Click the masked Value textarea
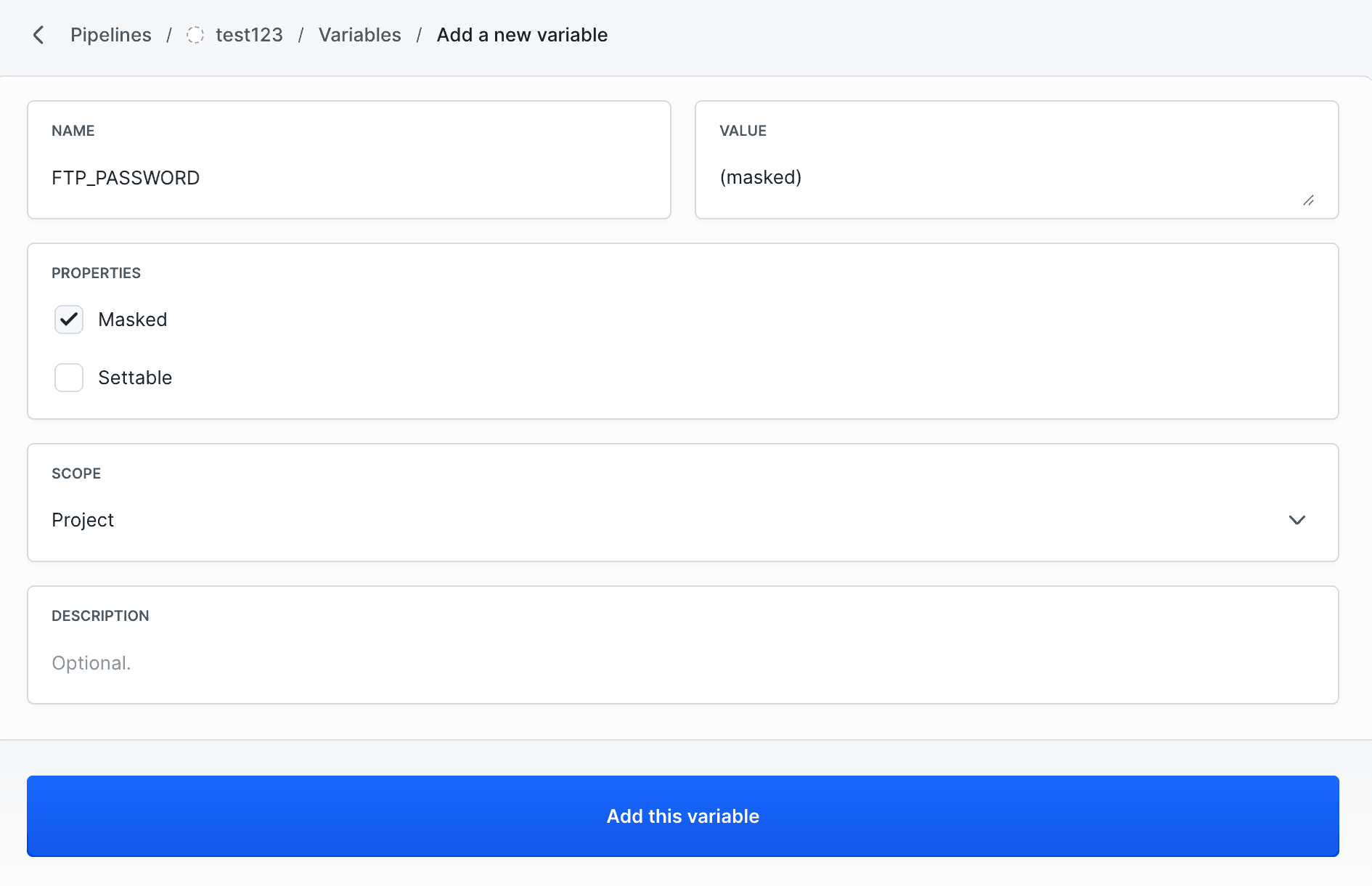Viewport: 1372px width, 886px height. tap(1015, 177)
